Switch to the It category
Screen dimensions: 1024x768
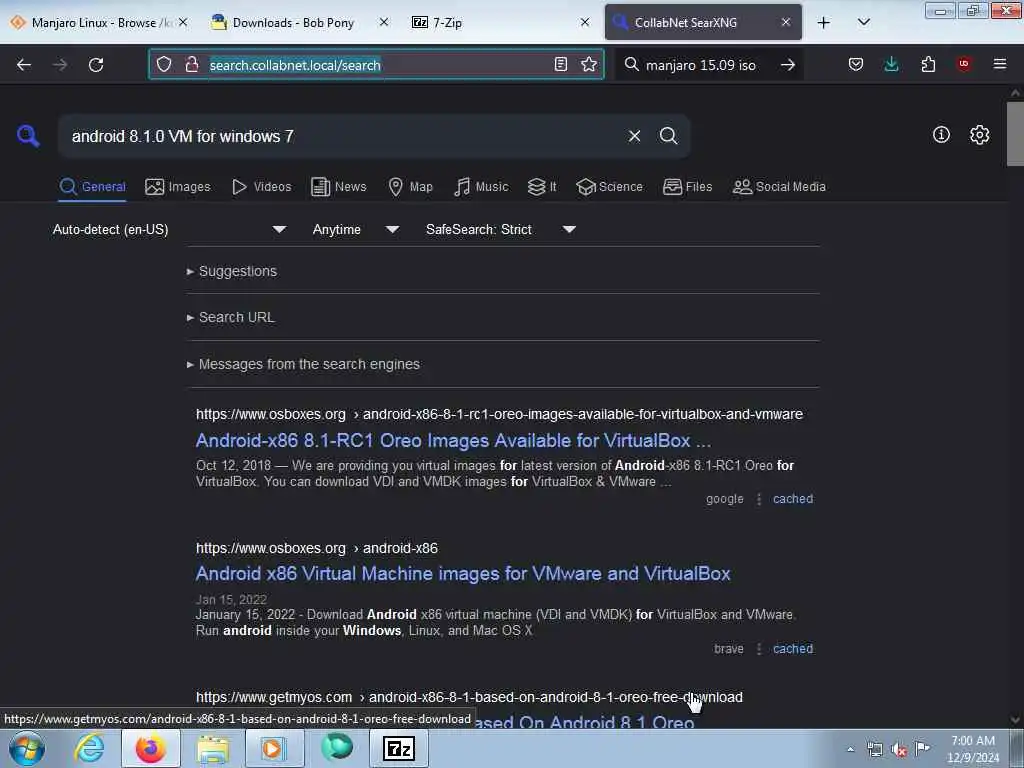[x=542, y=187]
